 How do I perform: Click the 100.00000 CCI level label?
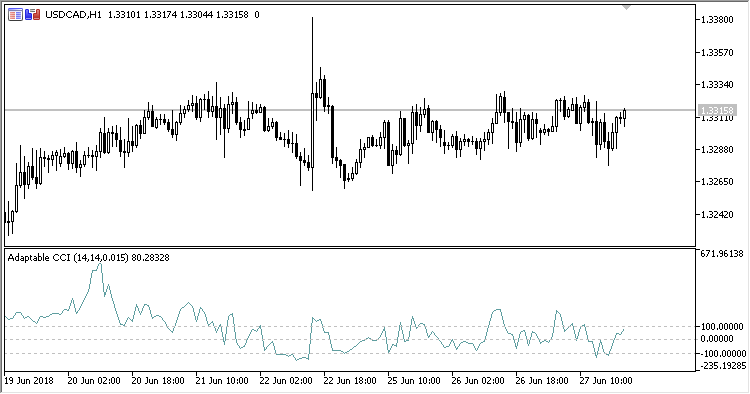[722, 327]
